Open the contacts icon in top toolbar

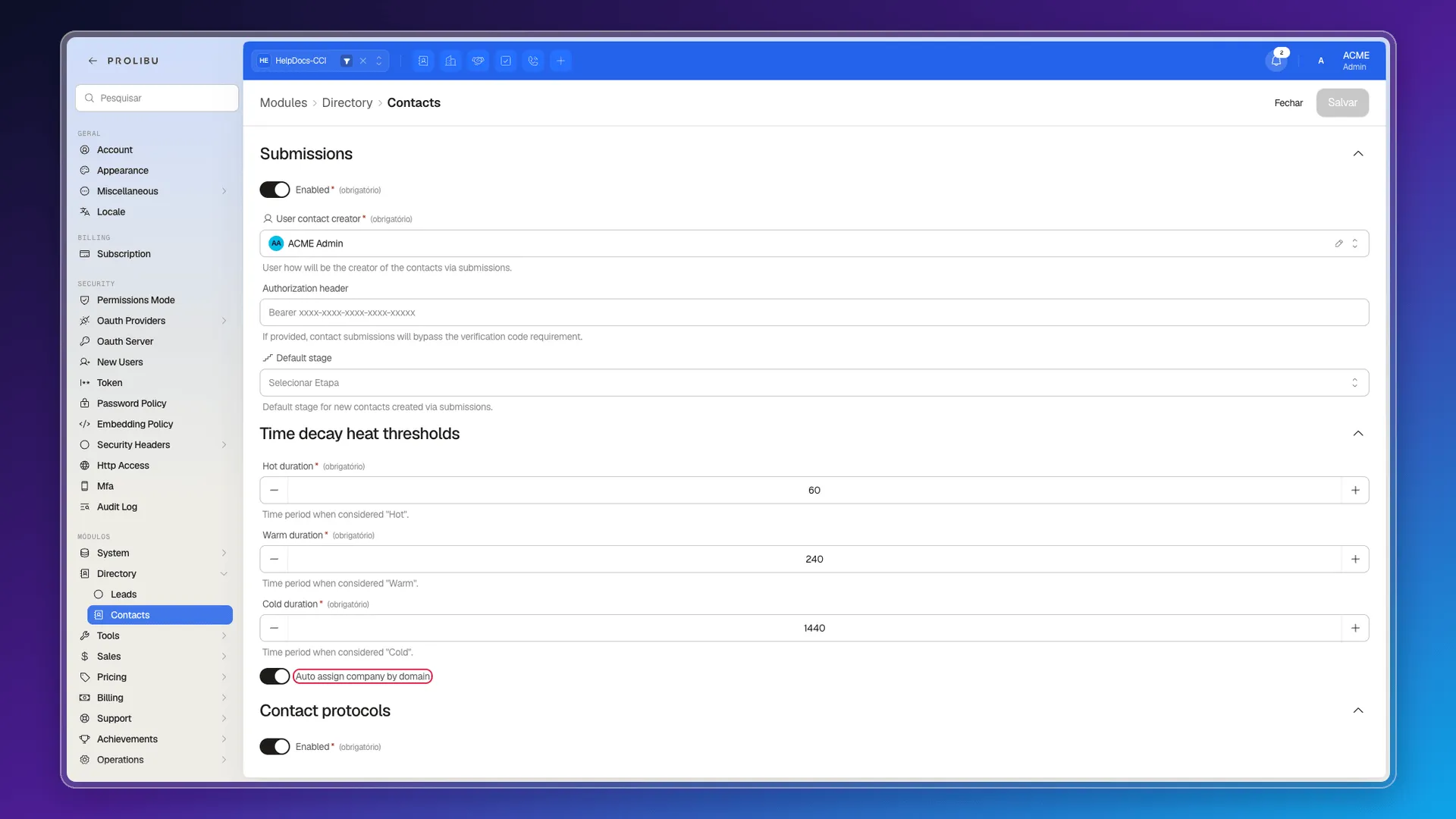point(423,61)
